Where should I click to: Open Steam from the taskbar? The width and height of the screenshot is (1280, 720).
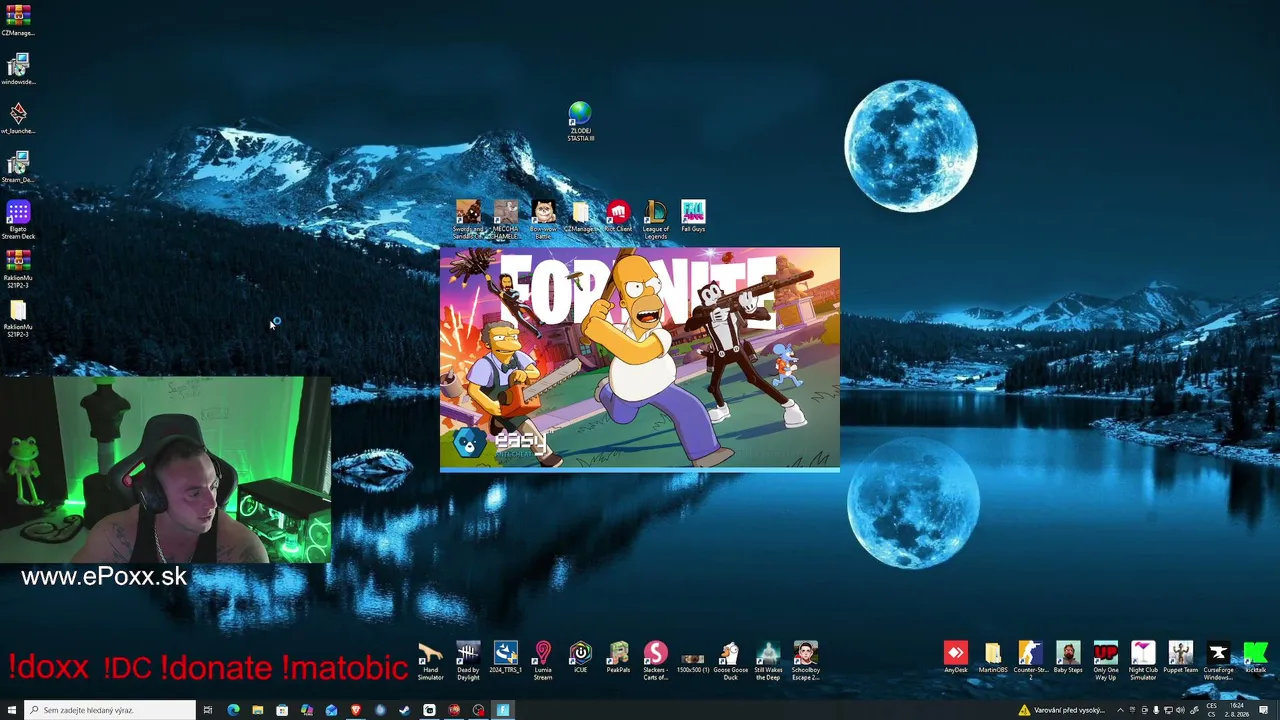pyautogui.click(x=405, y=710)
